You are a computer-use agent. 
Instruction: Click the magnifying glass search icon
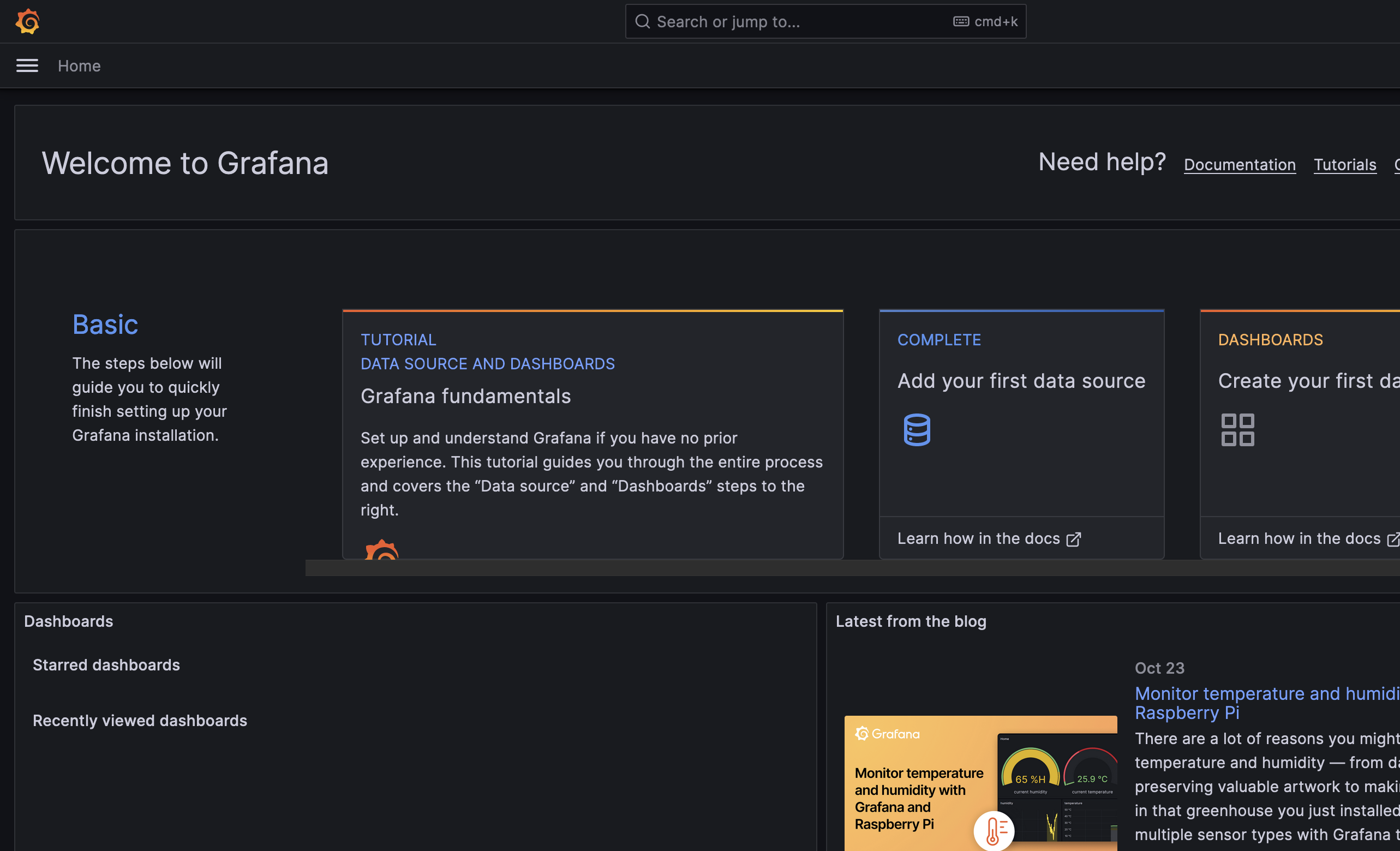(643, 21)
